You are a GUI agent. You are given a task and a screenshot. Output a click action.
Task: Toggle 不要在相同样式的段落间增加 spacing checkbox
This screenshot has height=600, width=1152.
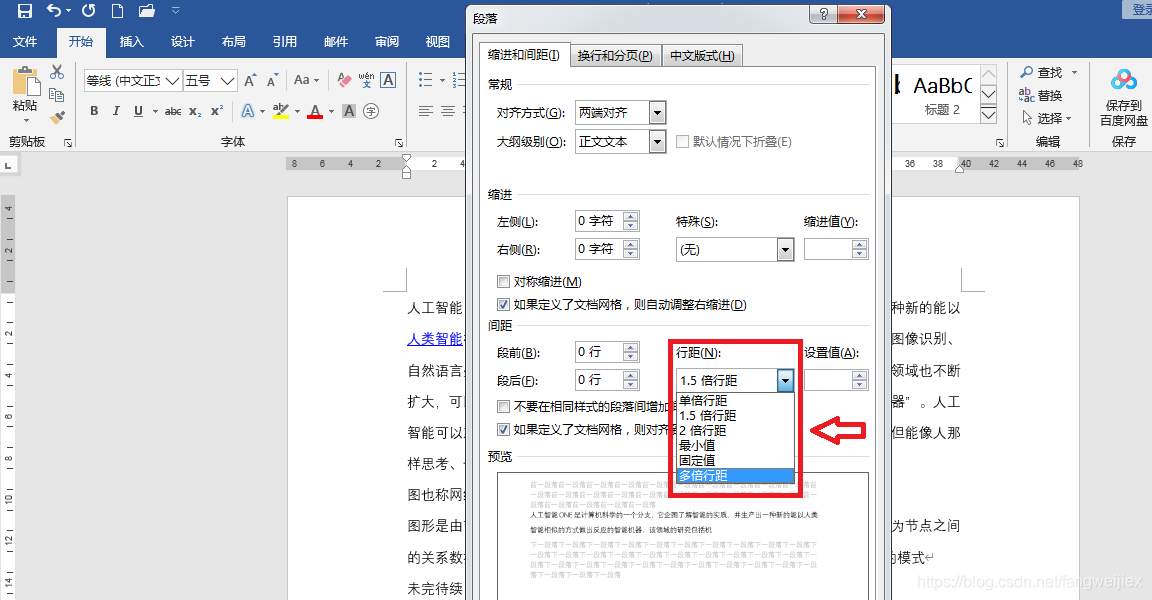coord(503,406)
